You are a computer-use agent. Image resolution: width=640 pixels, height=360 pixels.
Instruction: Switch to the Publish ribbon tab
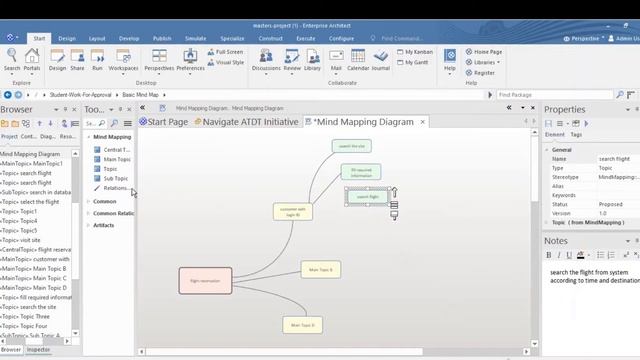coord(162,38)
